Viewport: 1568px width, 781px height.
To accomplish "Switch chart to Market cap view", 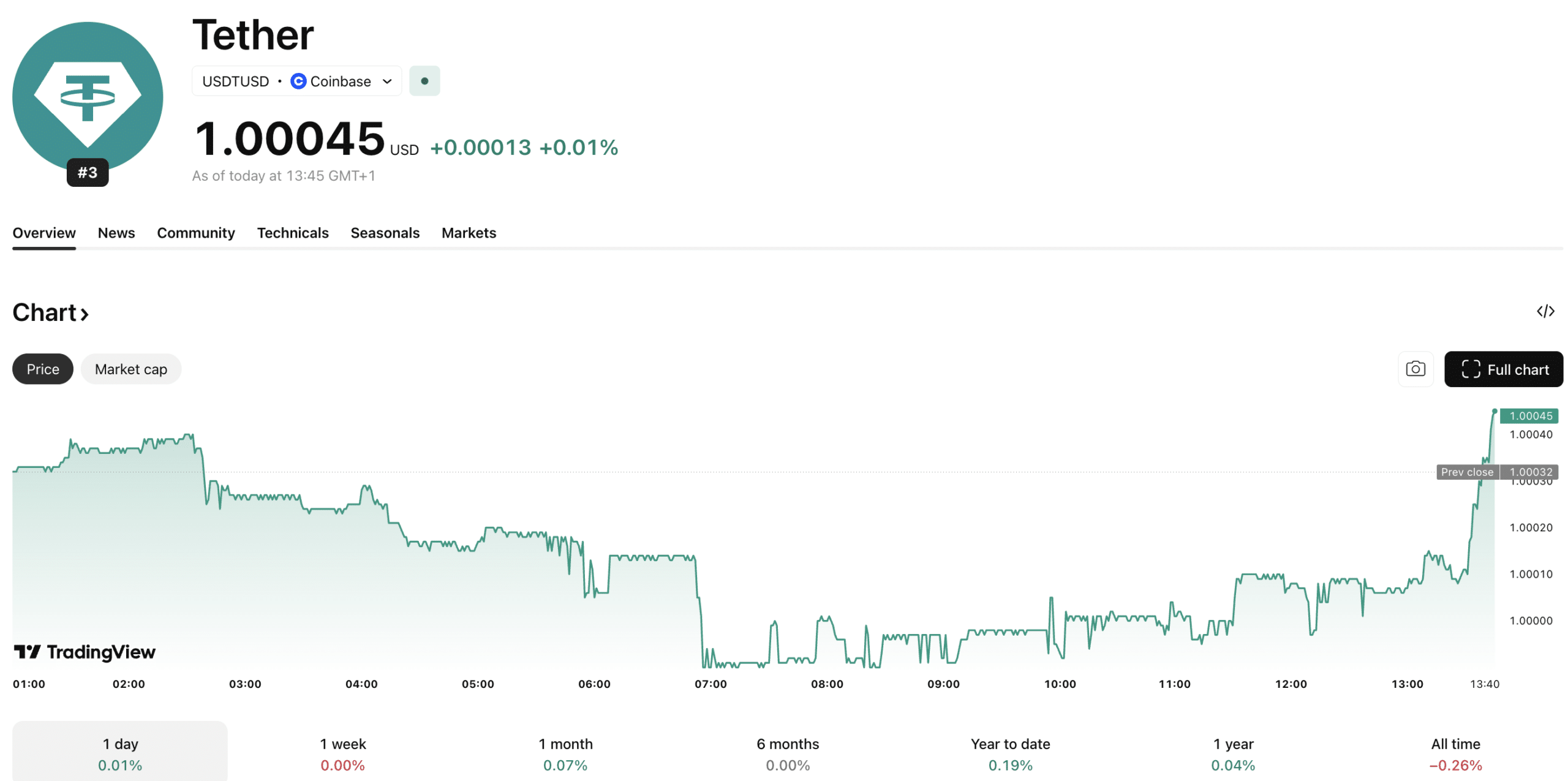I will point(130,369).
